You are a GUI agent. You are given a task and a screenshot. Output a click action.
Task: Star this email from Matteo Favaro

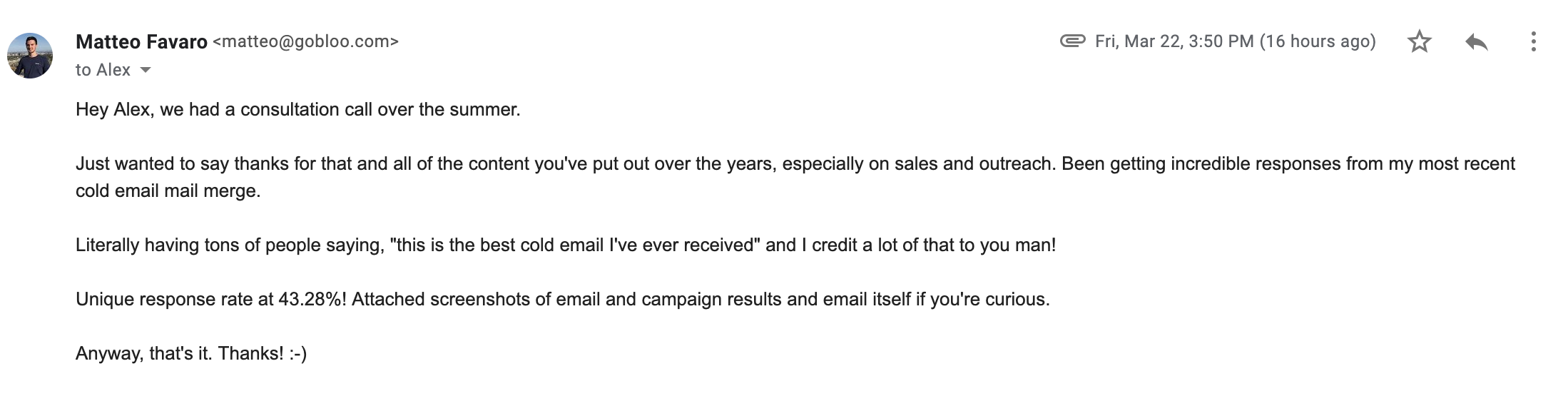1419,41
